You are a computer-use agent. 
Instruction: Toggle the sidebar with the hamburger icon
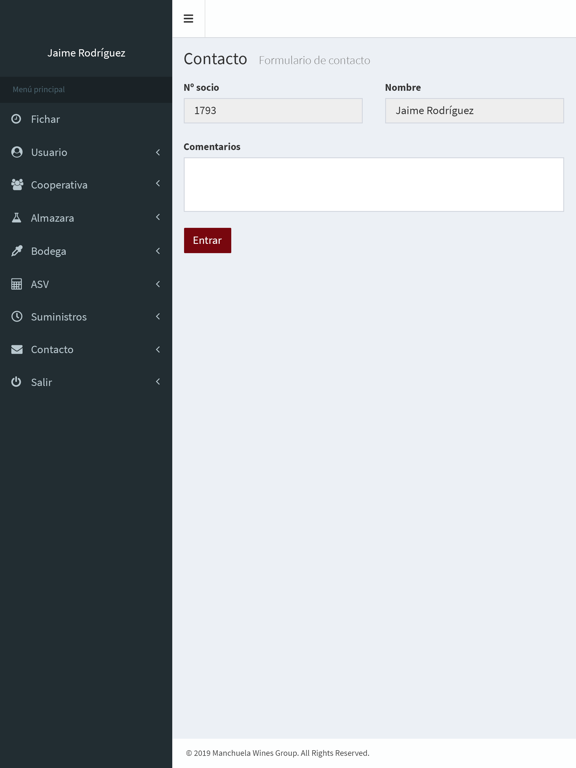tap(188, 19)
